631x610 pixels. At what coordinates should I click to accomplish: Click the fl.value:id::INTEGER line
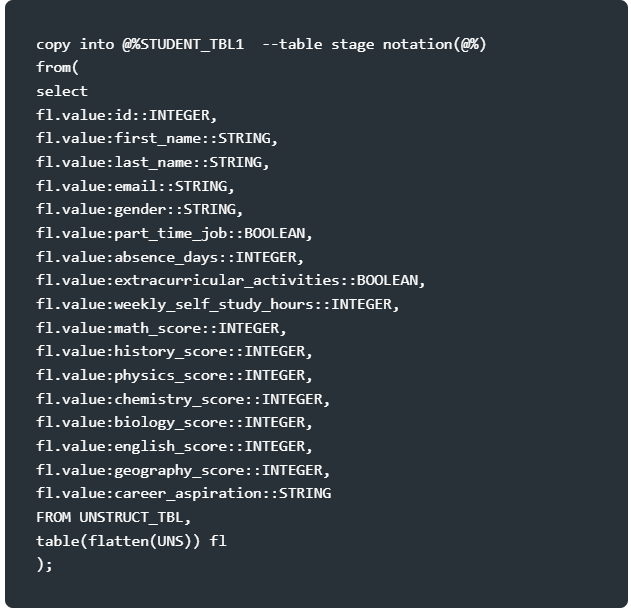coord(127,115)
